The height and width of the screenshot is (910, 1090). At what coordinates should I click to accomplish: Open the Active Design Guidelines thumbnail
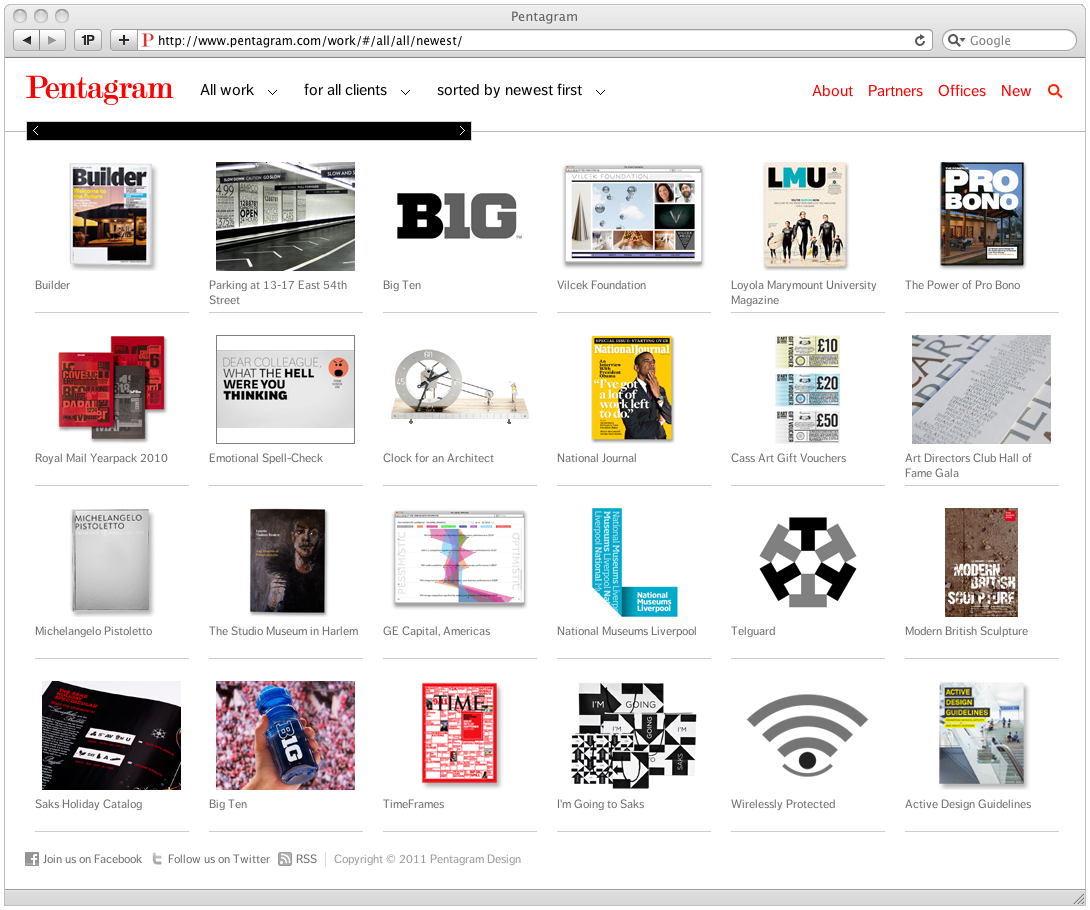pyautogui.click(x=982, y=734)
